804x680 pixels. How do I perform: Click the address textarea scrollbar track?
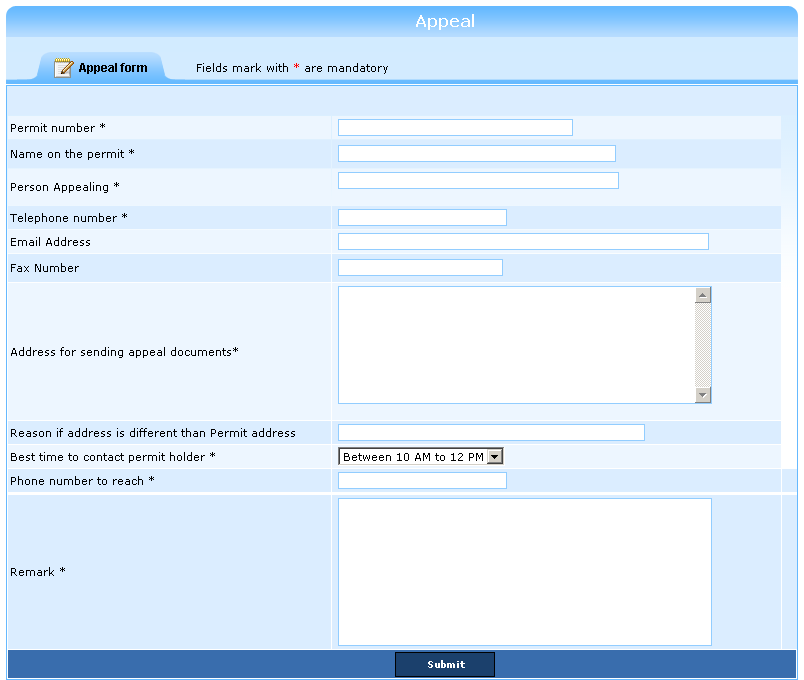click(703, 345)
